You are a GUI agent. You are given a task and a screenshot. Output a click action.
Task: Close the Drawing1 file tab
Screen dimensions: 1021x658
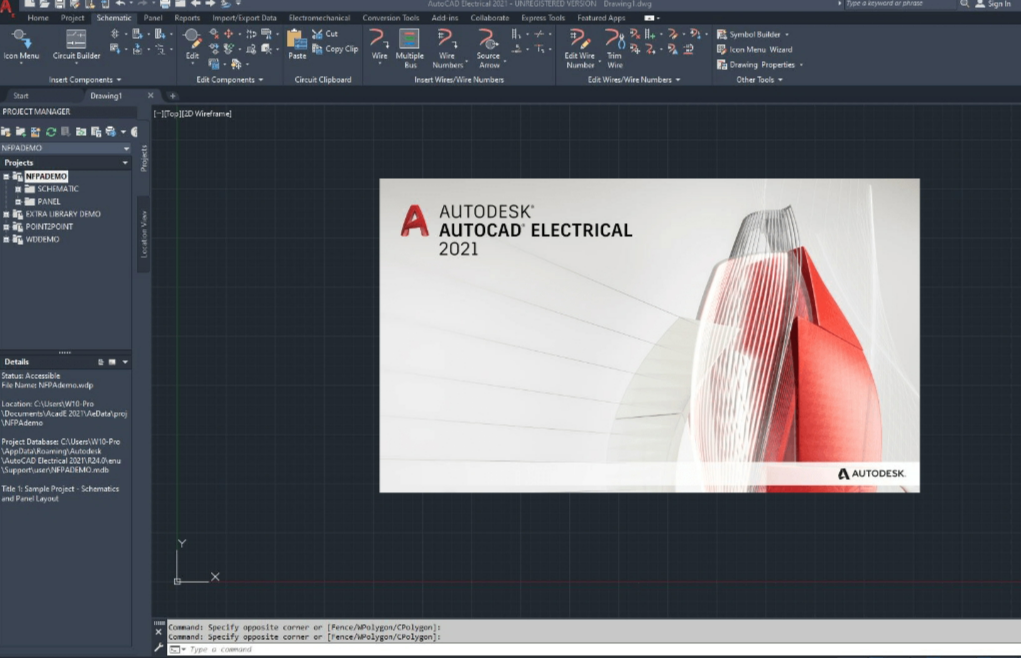(x=150, y=96)
